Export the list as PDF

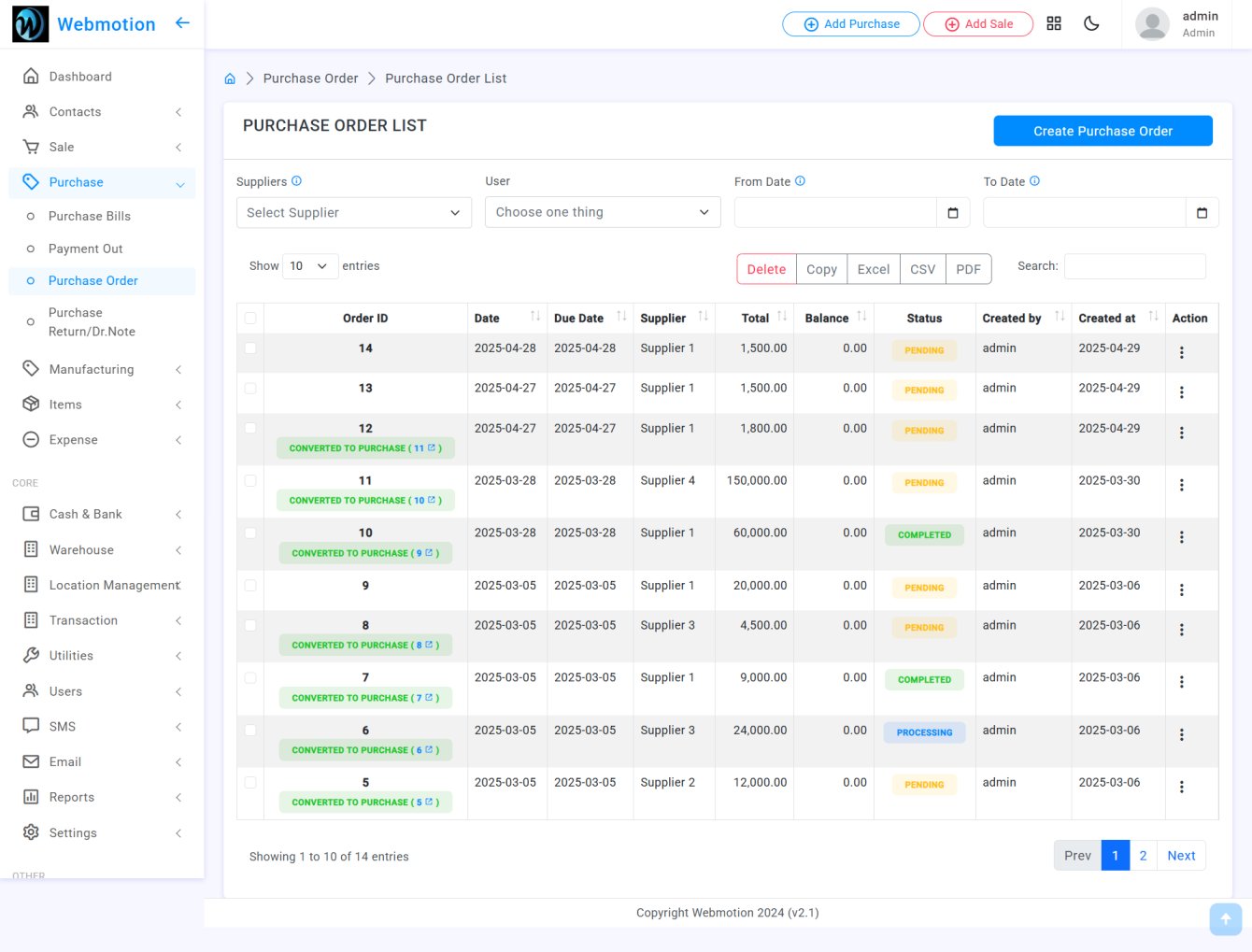coord(968,269)
